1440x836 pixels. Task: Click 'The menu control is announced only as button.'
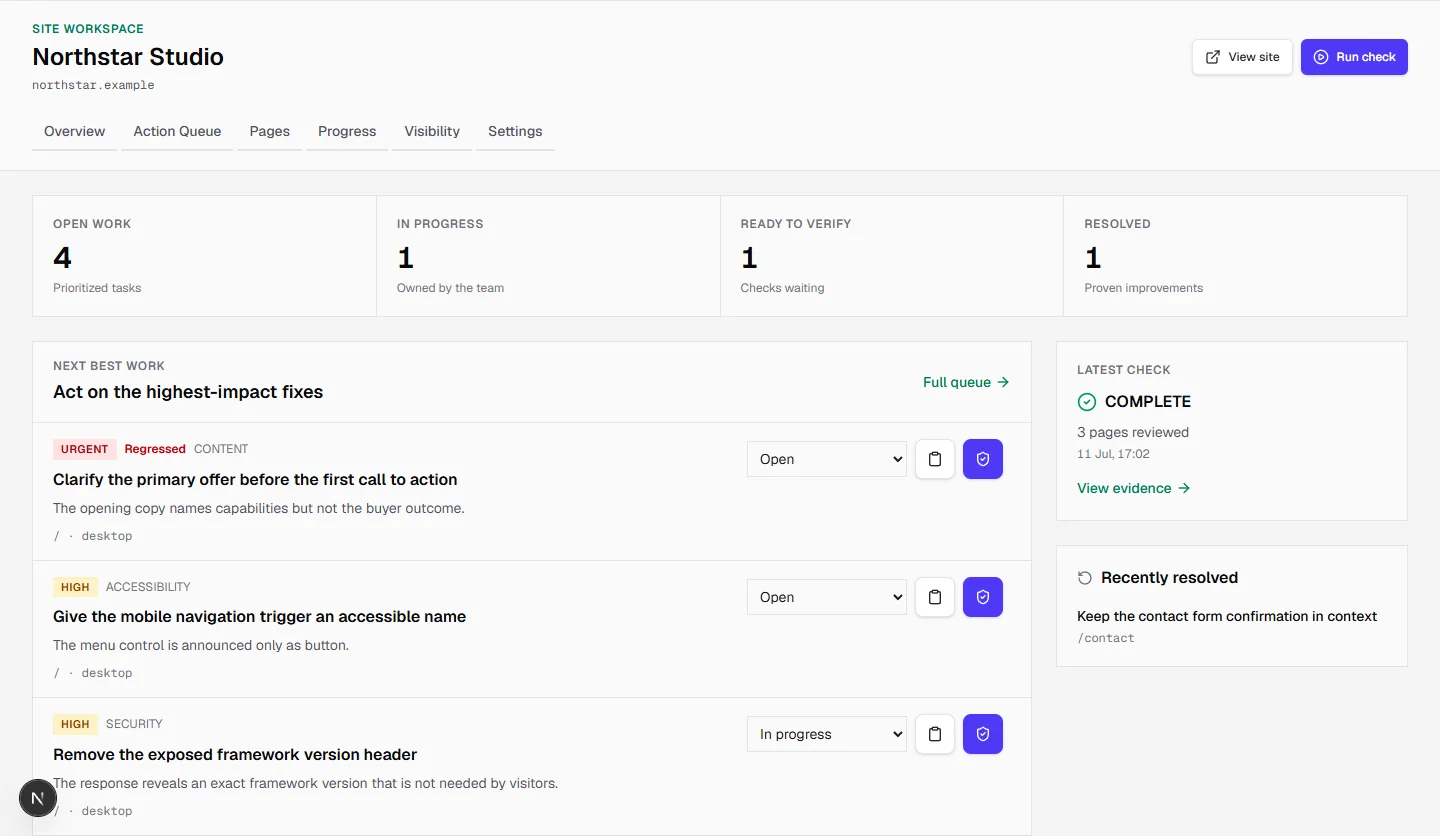click(x=201, y=645)
